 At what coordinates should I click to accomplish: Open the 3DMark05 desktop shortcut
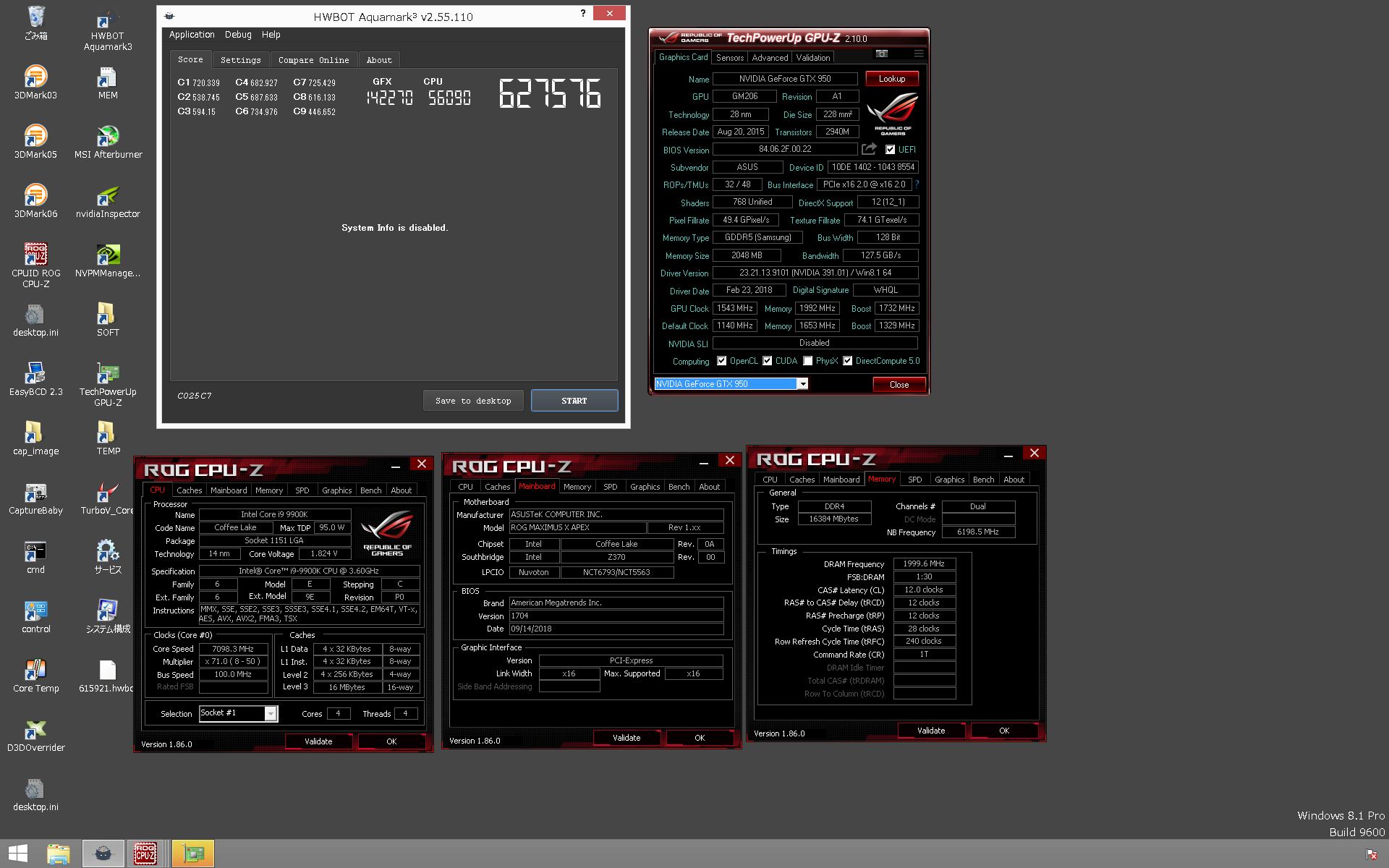coord(35,141)
